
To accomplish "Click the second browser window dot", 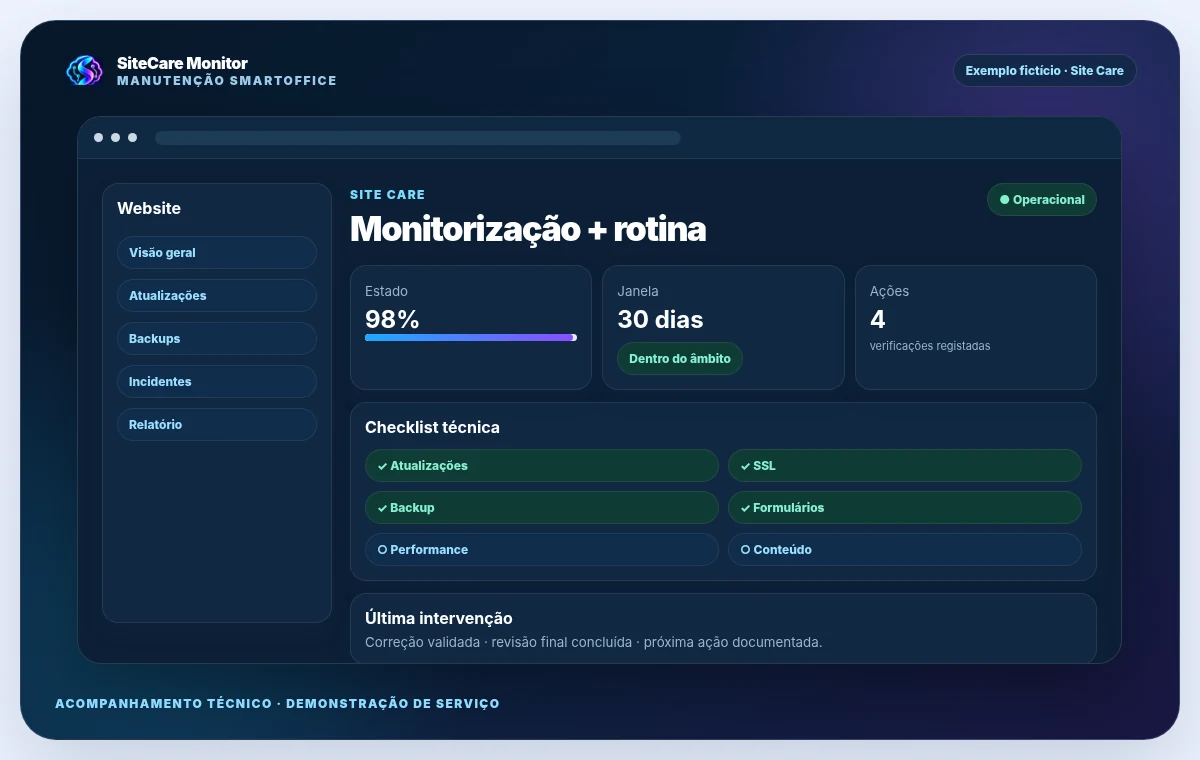I will 115,138.
